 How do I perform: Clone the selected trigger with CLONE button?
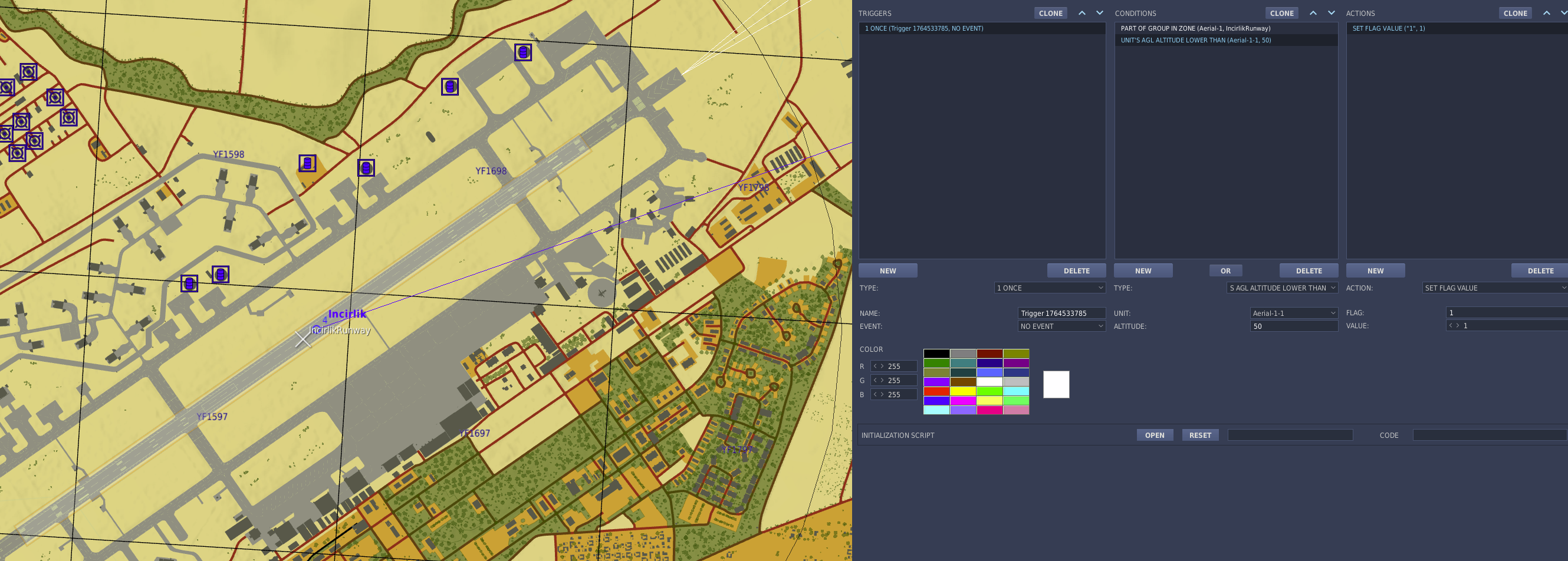point(1051,13)
